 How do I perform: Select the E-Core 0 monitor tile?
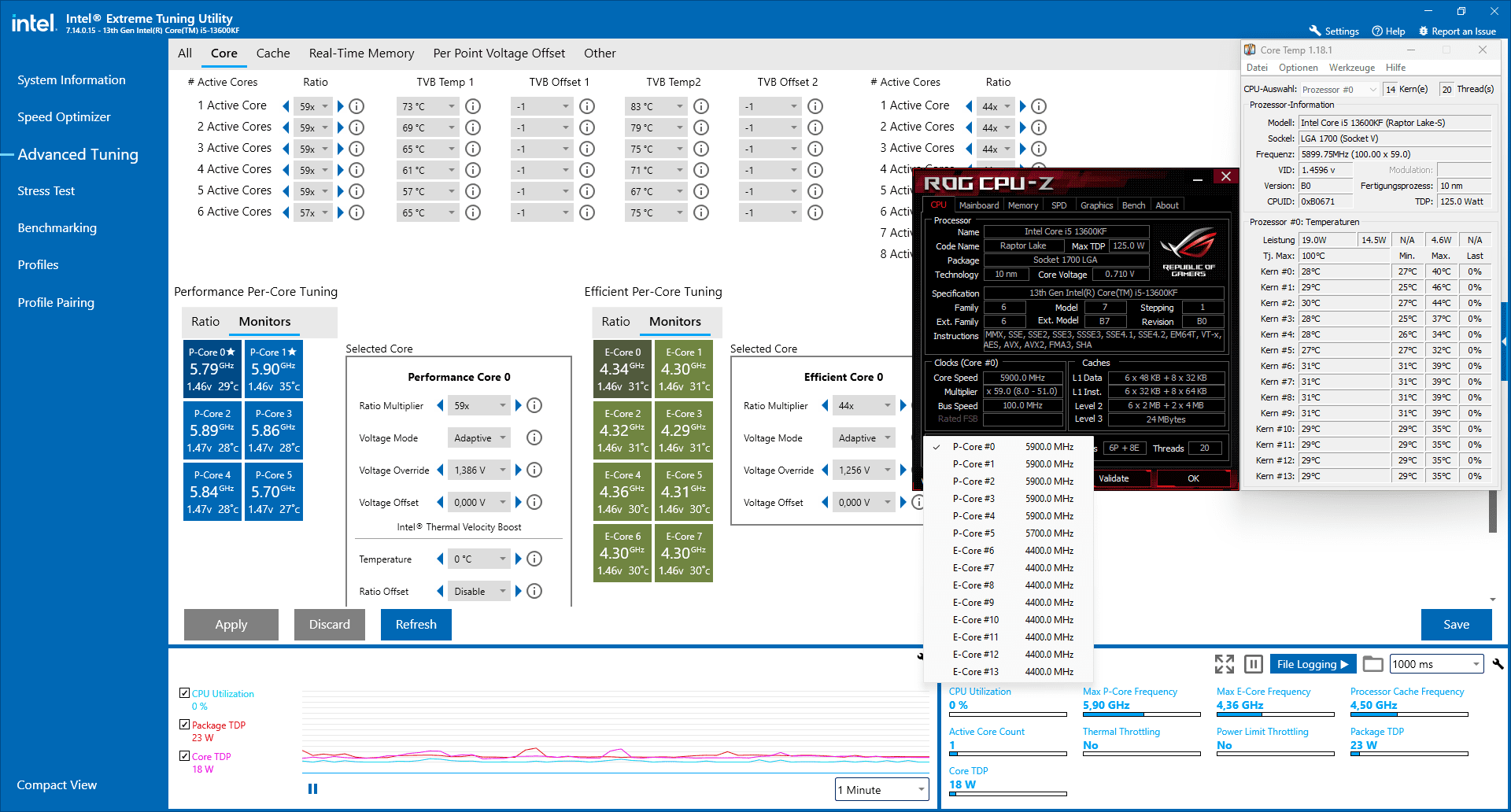[x=623, y=369]
